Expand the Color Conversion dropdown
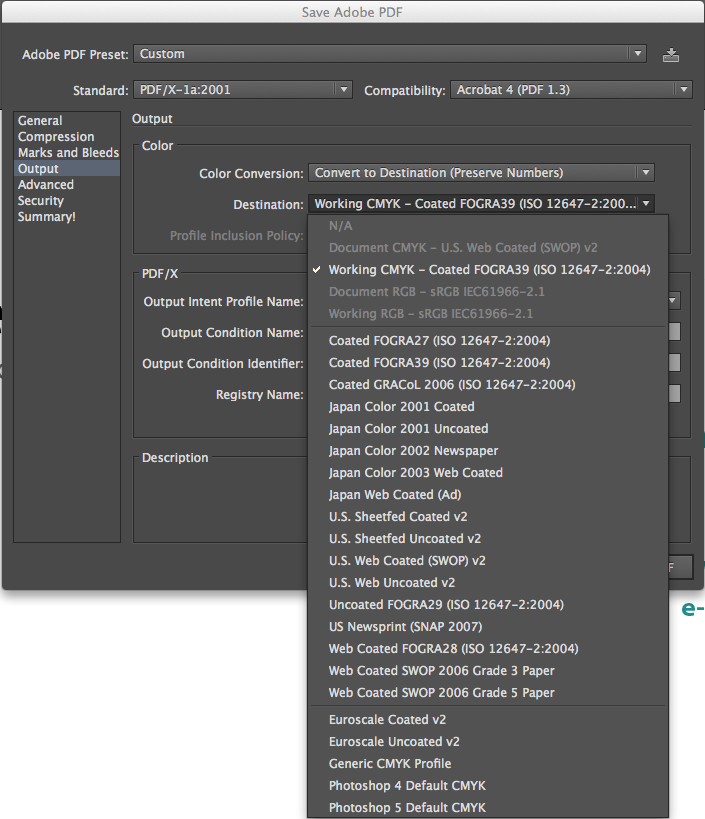 click(481, 173)
